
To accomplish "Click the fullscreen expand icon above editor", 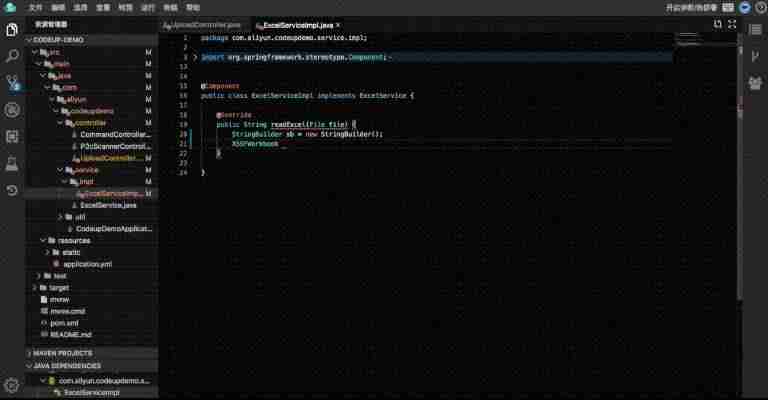I will pyautogui.click(x=732, y=24).
